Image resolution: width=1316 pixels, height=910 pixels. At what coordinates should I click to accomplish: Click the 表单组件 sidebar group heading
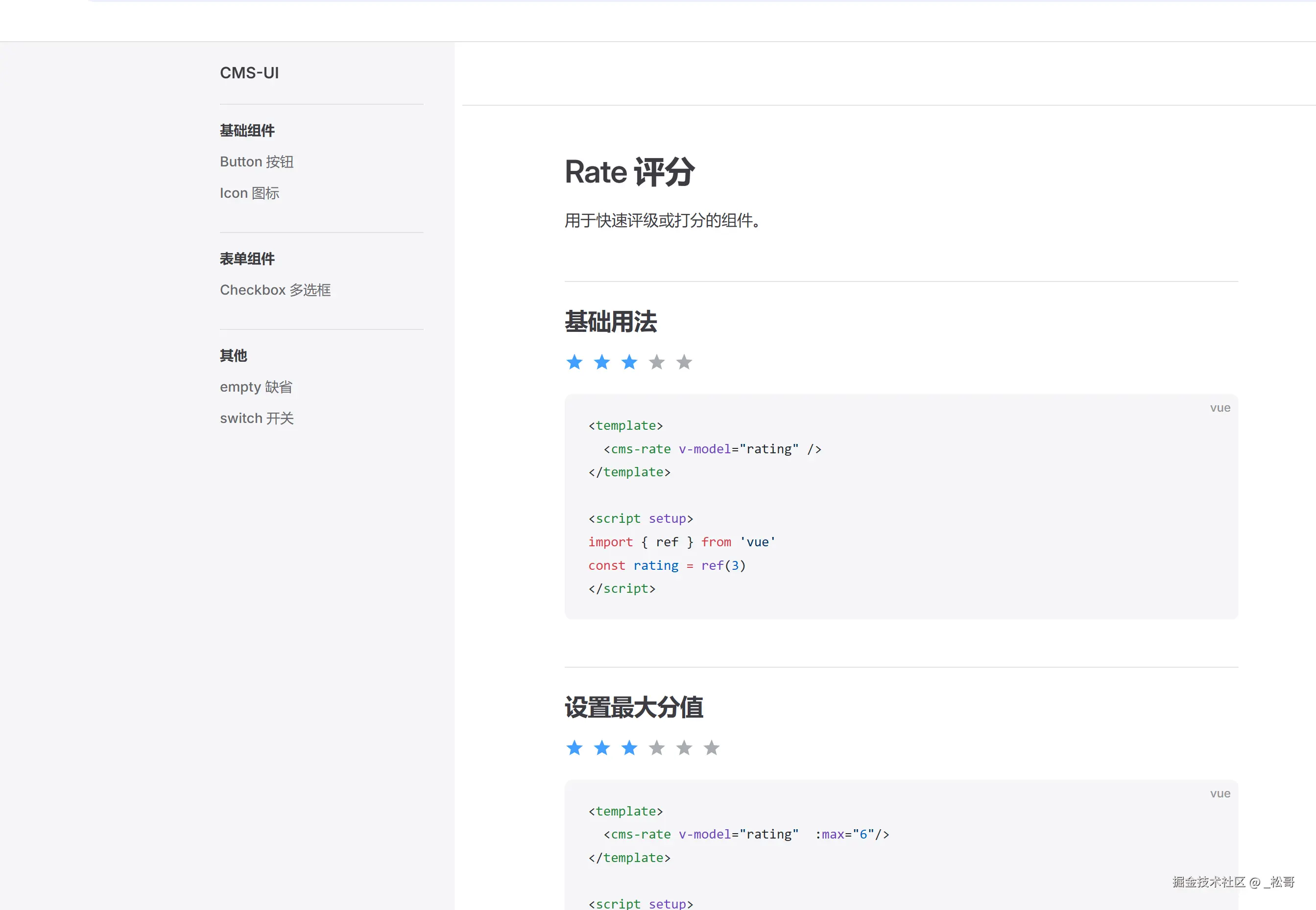(247, 259)
